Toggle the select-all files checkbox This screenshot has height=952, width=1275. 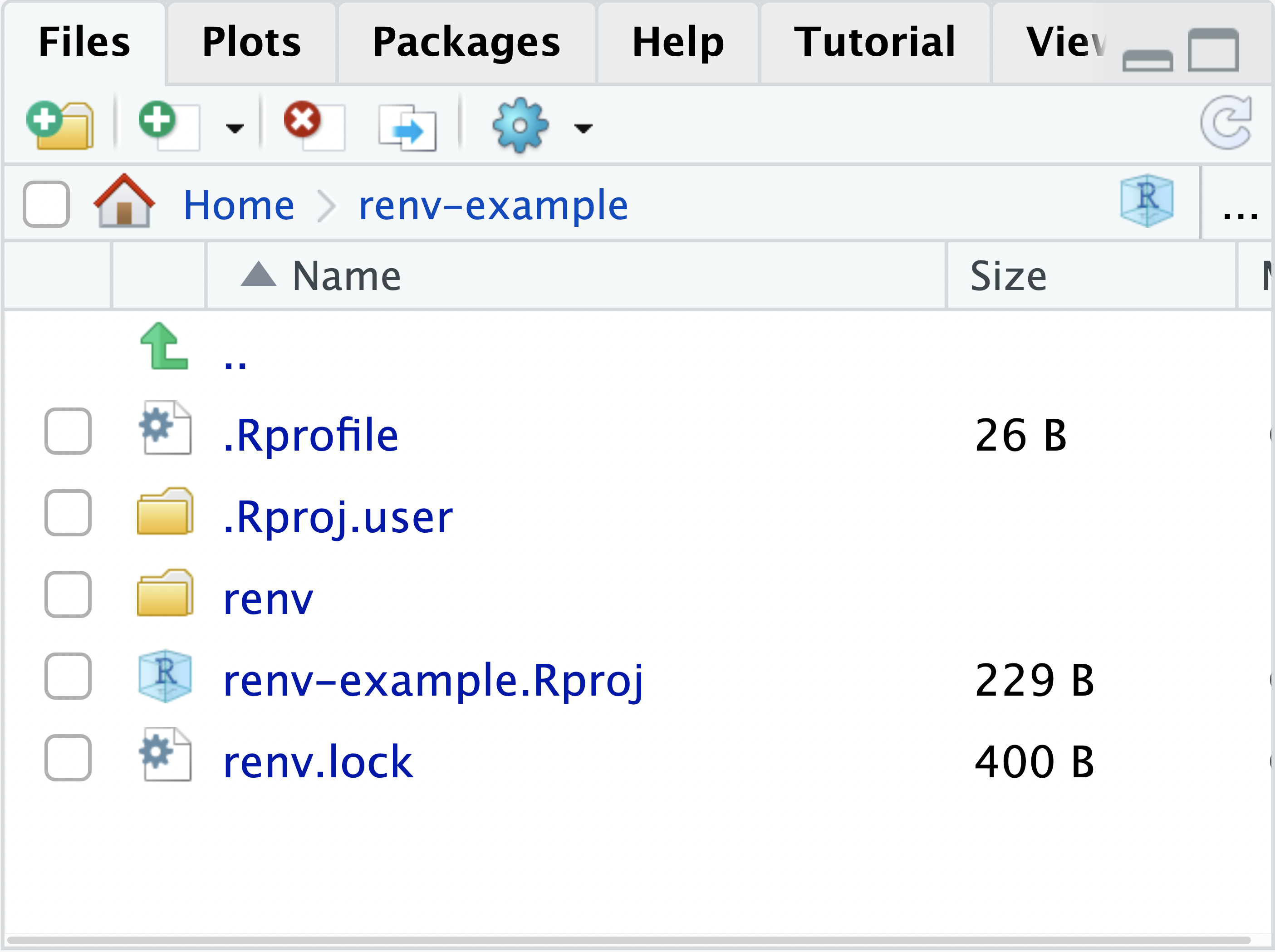[x=46, y=204]
